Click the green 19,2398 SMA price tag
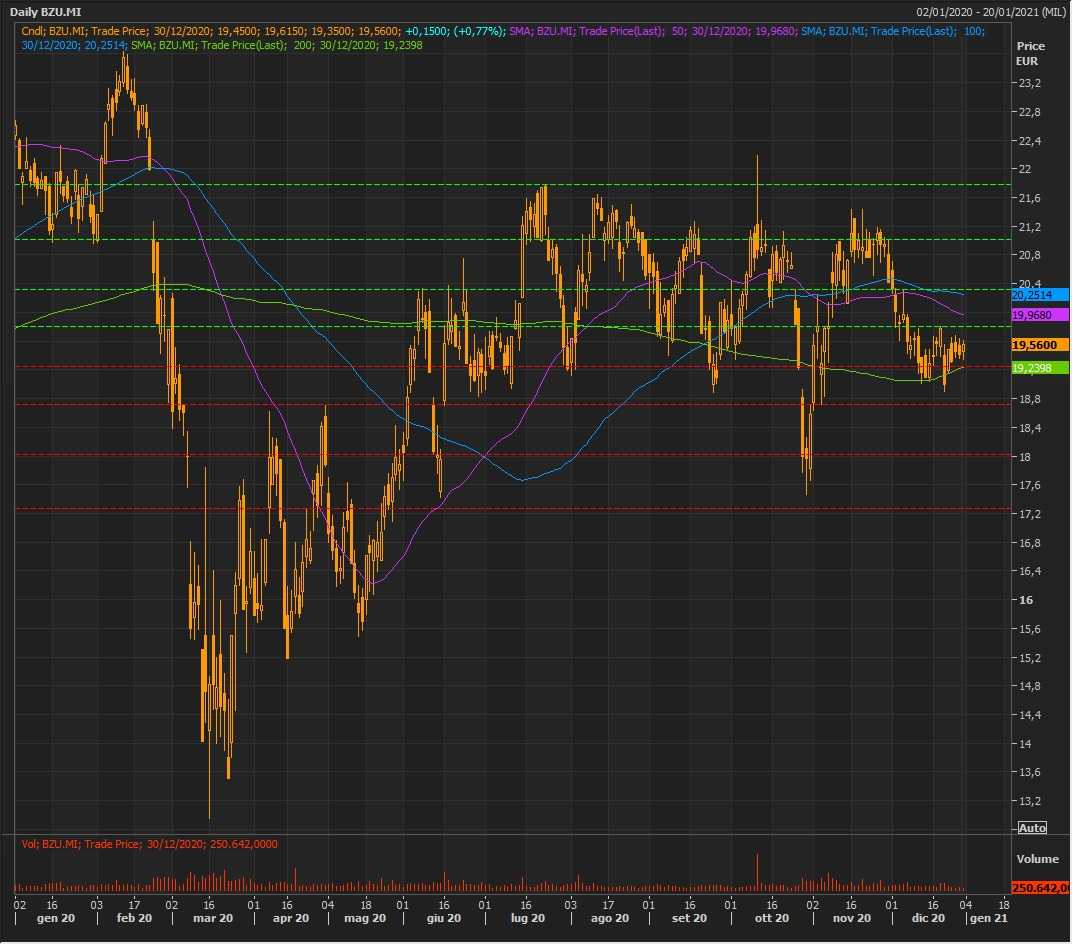Screen dimensions: 1072x944 pos(1040,368)
